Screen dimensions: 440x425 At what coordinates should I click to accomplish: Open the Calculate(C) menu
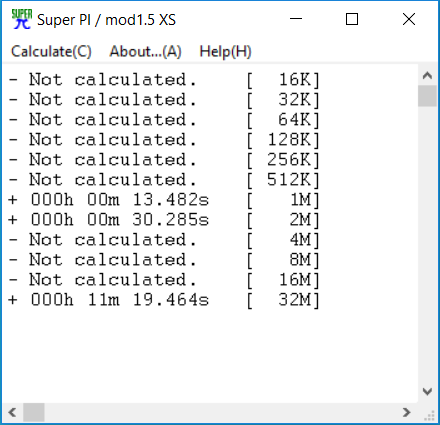click(x=51, y=52)
